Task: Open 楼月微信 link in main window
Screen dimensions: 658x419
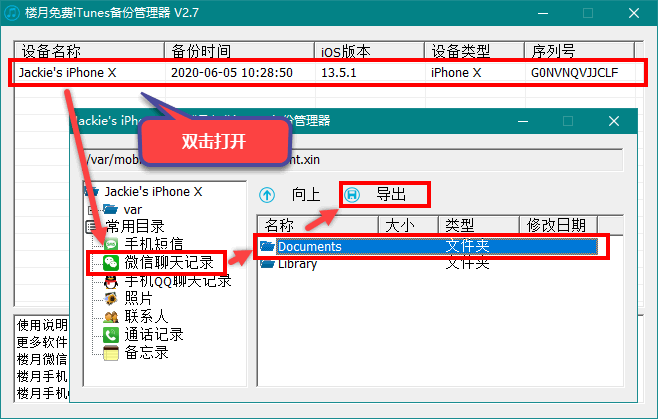Action: (42, 359)
